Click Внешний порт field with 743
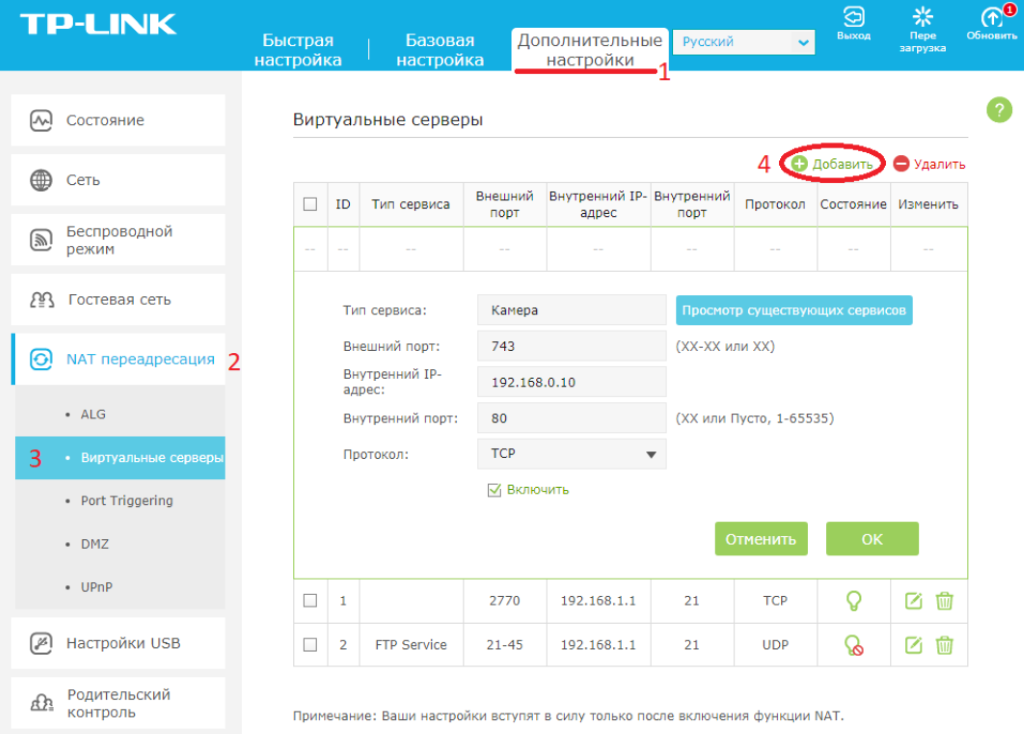 [x=571, y=346]
